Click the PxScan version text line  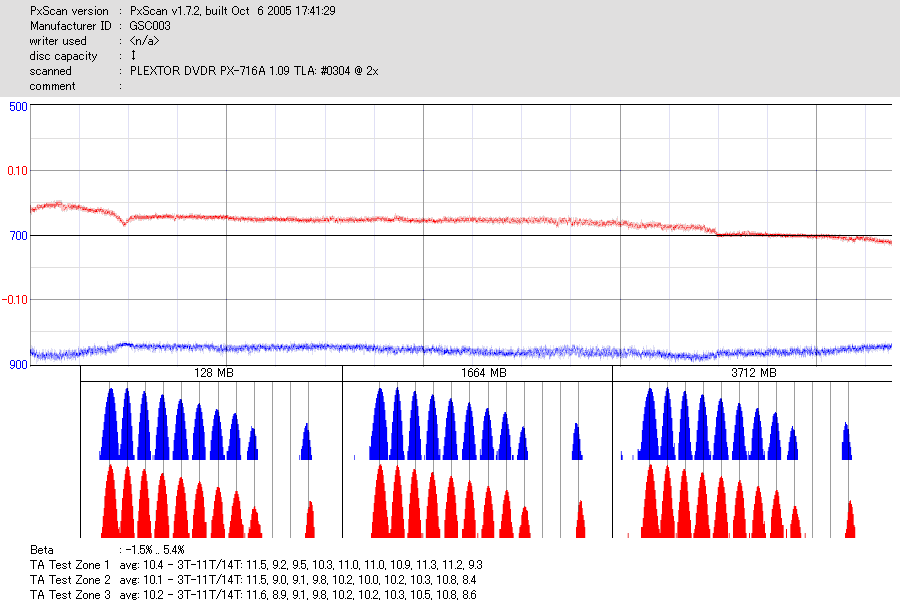(x=183, y=11)
